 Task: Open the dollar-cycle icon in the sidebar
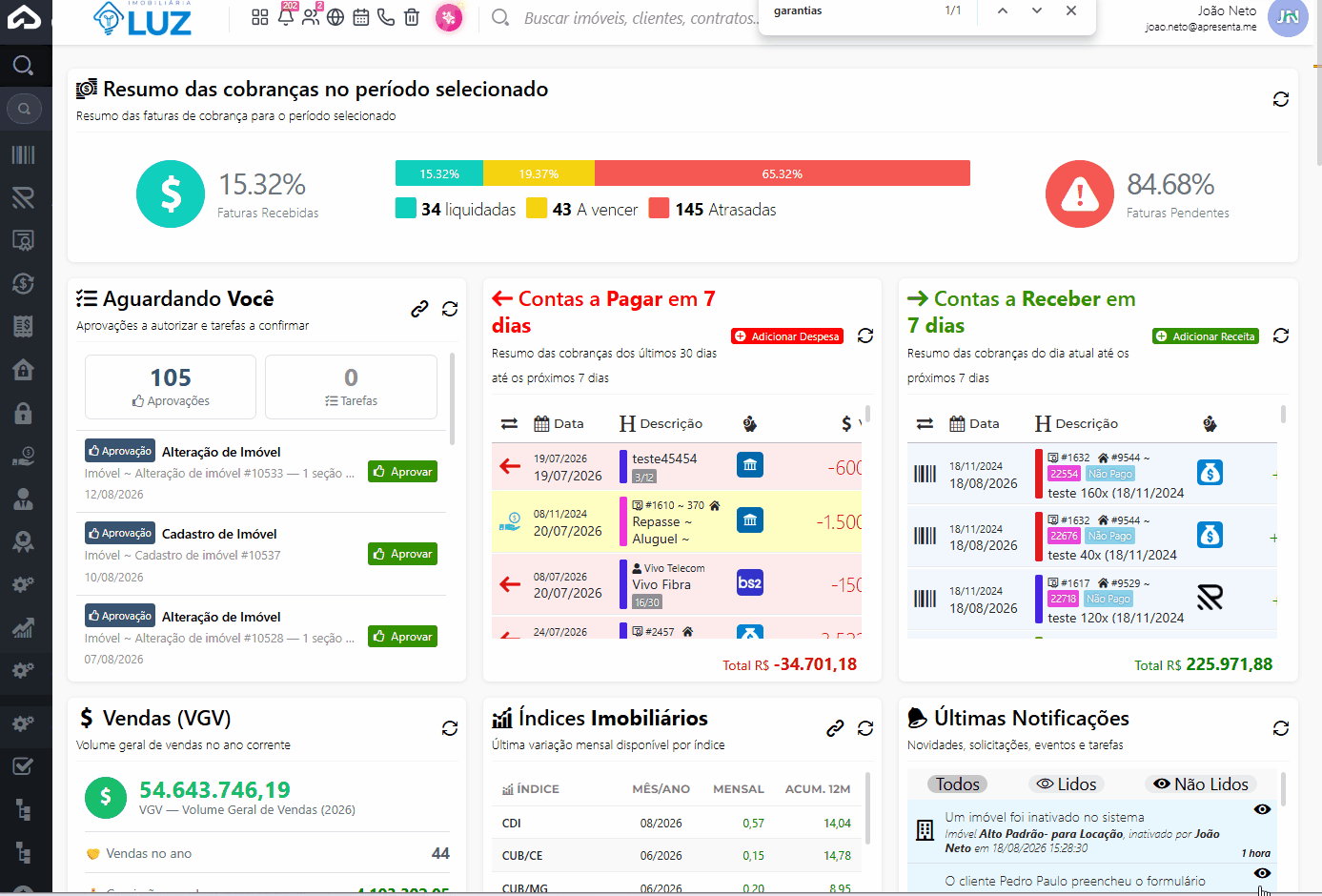tap(24, 283)
